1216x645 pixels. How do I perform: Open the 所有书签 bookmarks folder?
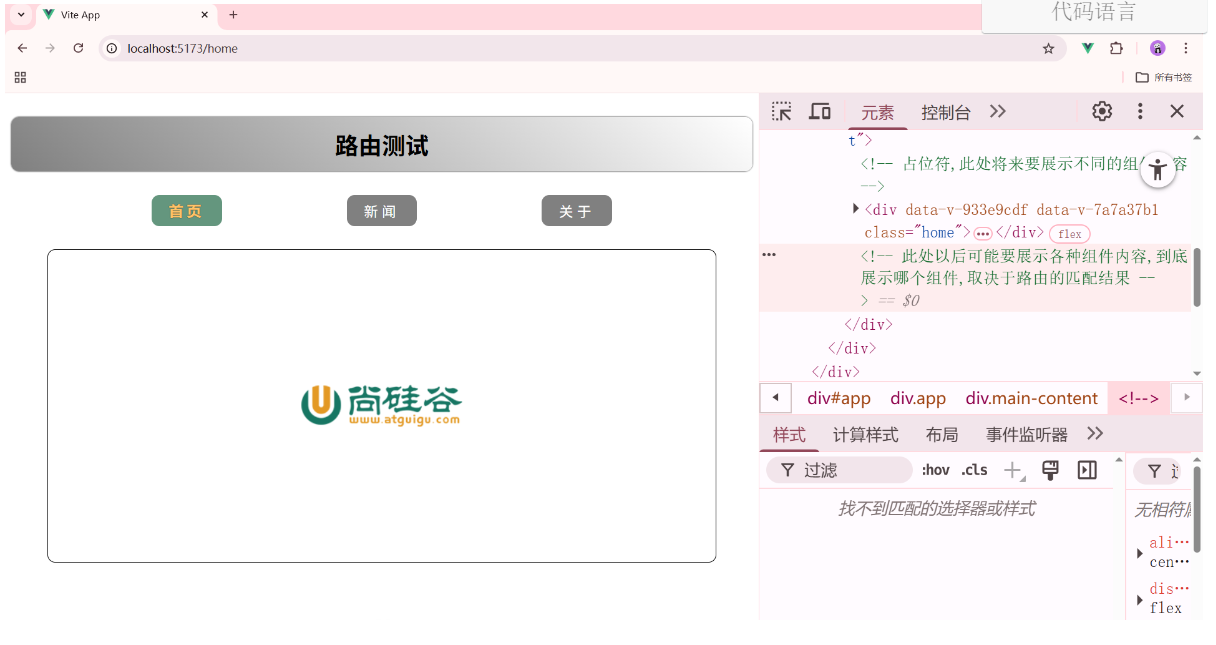coord(1164,77)
